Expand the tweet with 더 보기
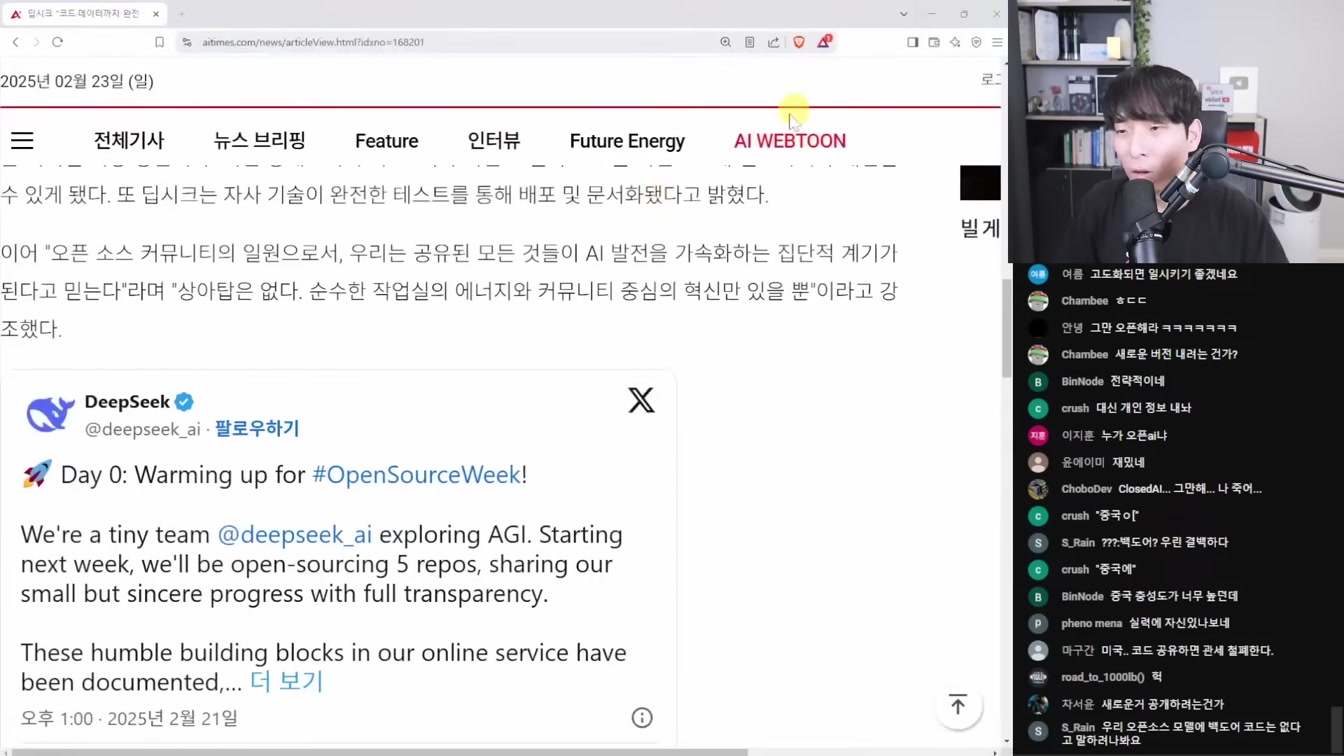 (x=286, y=681)
